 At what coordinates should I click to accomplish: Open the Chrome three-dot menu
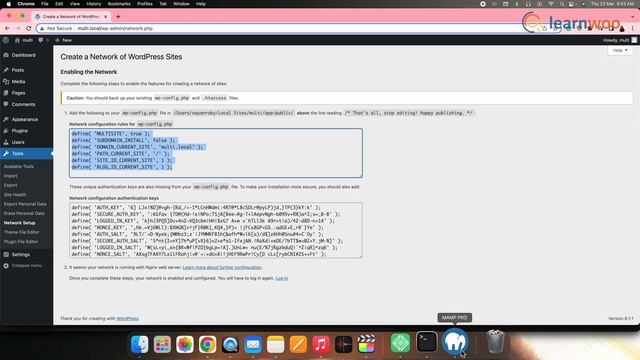633,29
